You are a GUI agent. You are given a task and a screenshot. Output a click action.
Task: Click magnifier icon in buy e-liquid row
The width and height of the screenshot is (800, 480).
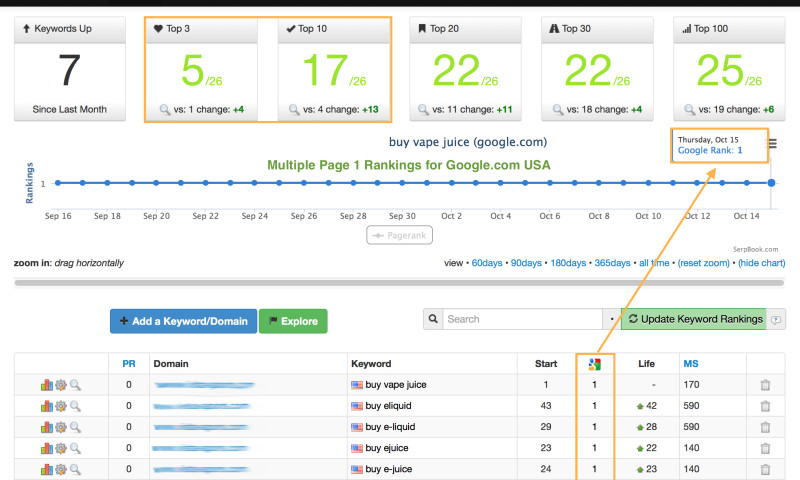pos(75,427)
